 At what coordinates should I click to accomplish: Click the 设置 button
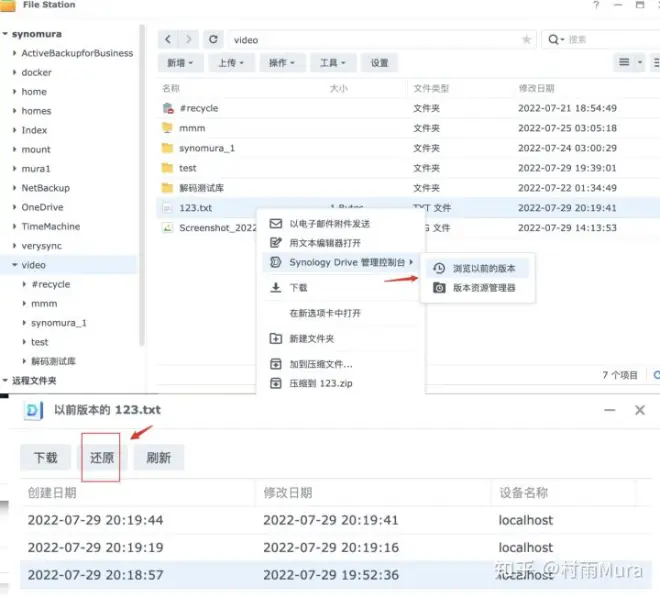click(379, 63)
